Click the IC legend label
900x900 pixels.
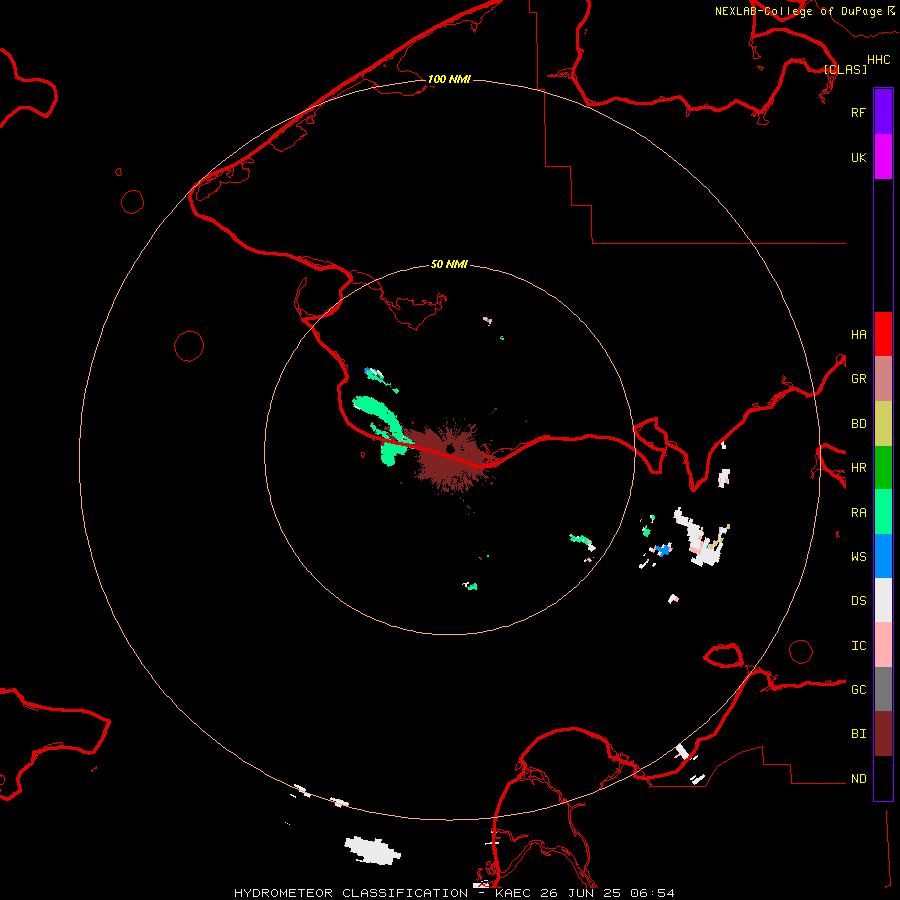[858, 646]
